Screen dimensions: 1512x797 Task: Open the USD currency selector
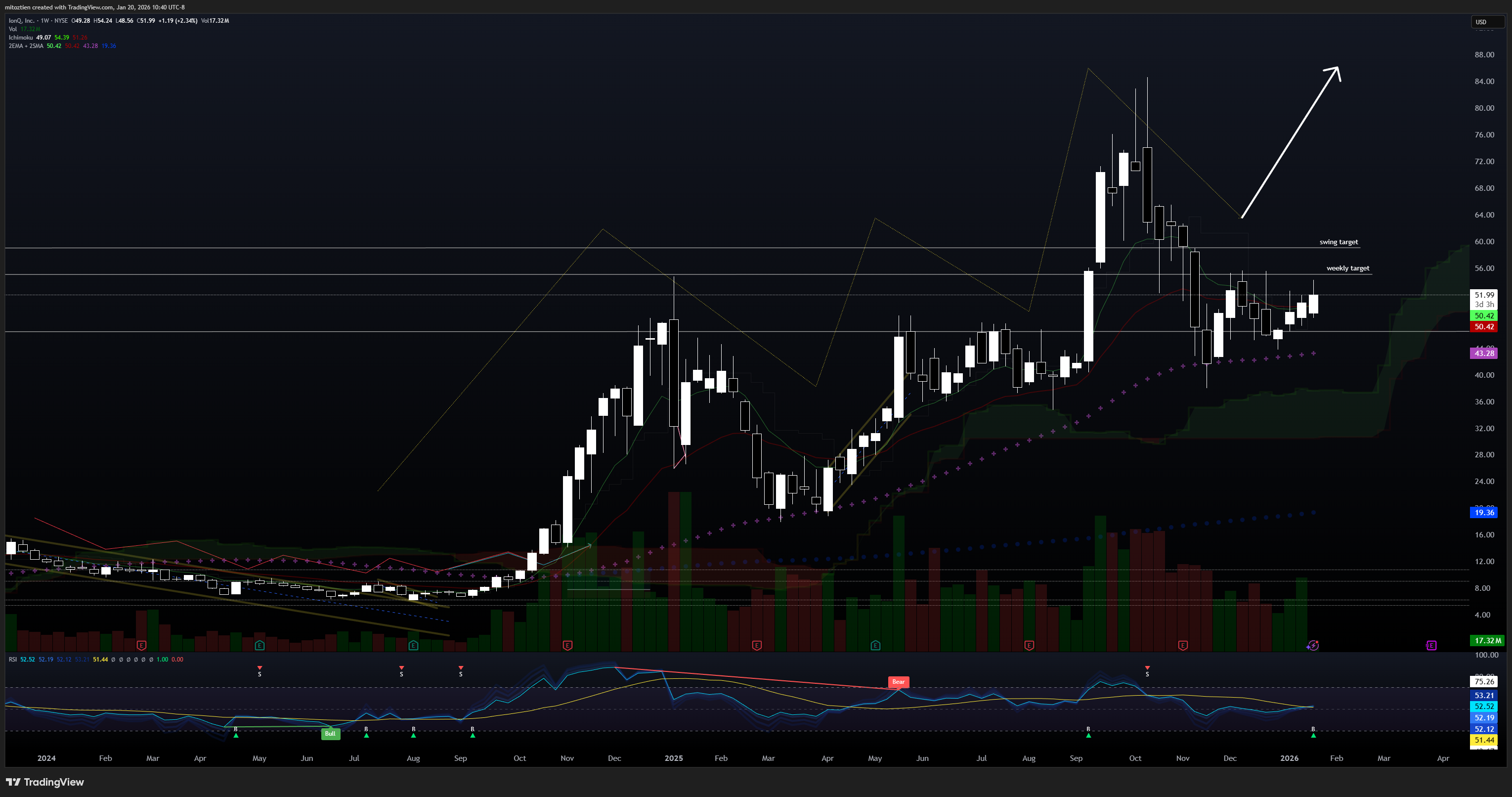click(x=1487, y=22)
